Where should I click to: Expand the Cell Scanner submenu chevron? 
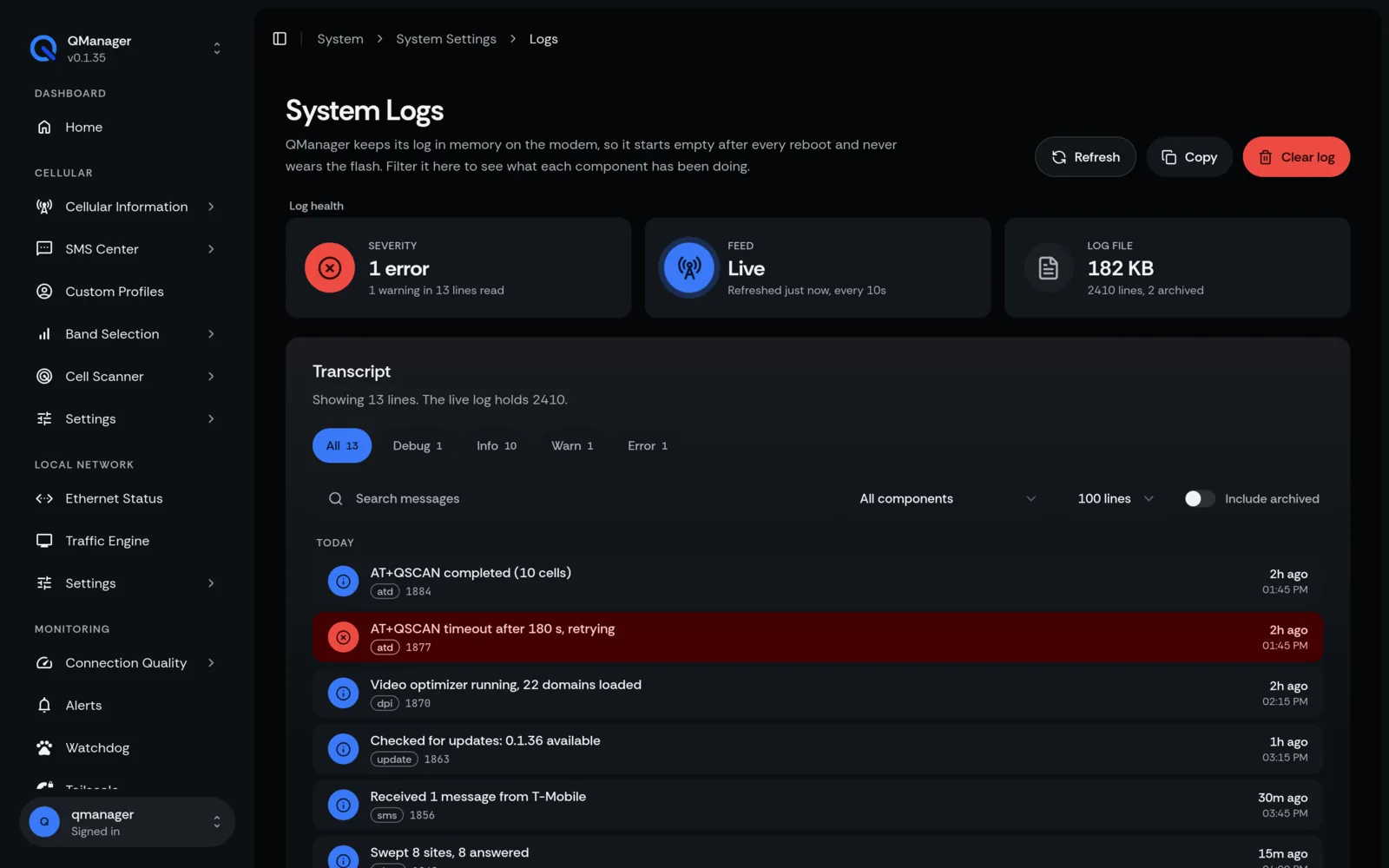[x=211, y=377]
